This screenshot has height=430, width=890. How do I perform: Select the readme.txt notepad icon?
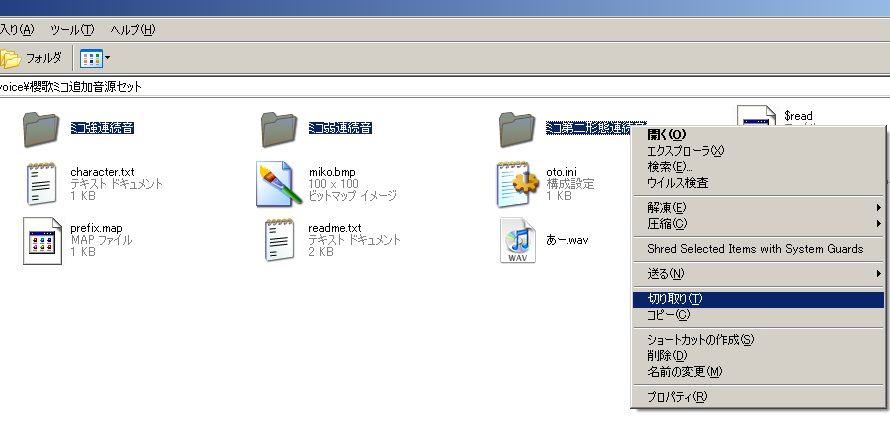[279, 241]
